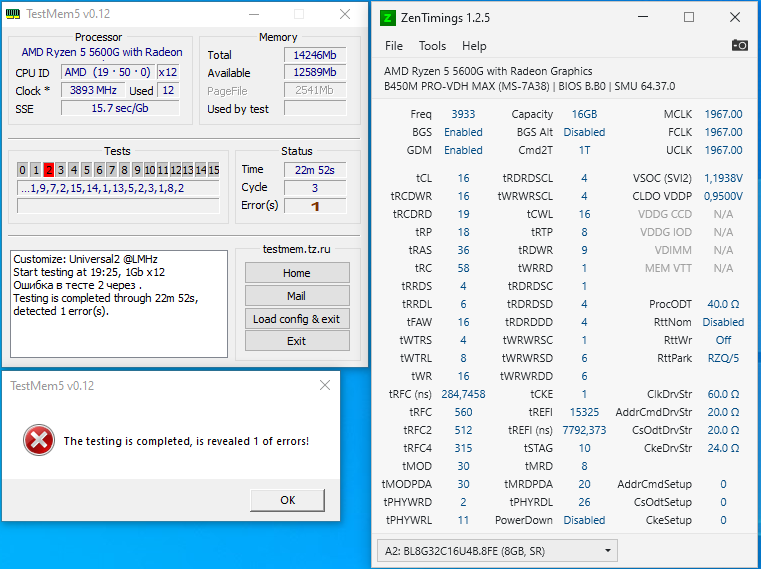The height and width of the screenshot is (569, 761).
Task: Click the RttPark value RZQ/5
Action: [723, 358]
